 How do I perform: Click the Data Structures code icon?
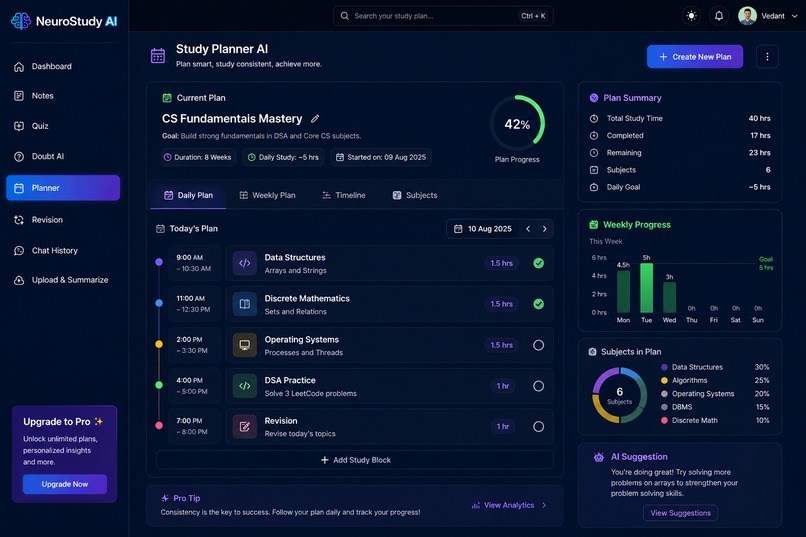click(x=245, y=263)
